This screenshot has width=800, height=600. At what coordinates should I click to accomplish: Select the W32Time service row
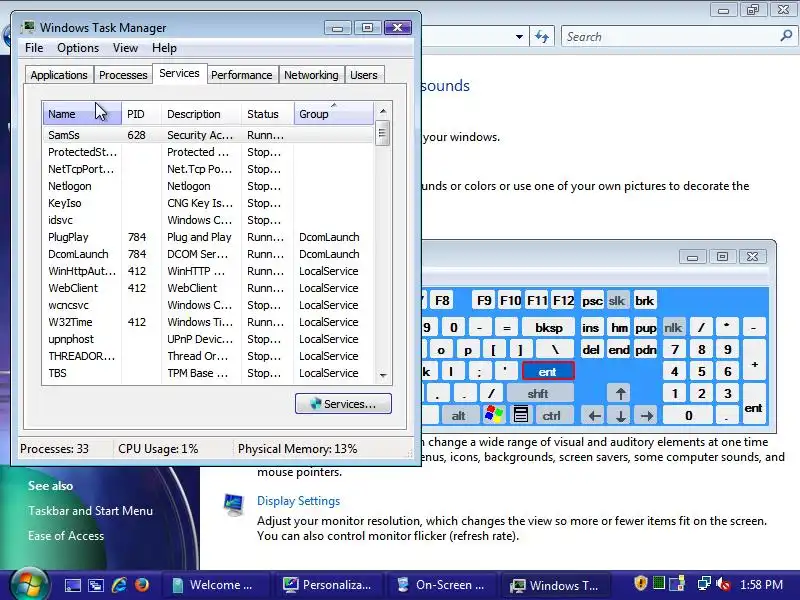tap(208, 322)
